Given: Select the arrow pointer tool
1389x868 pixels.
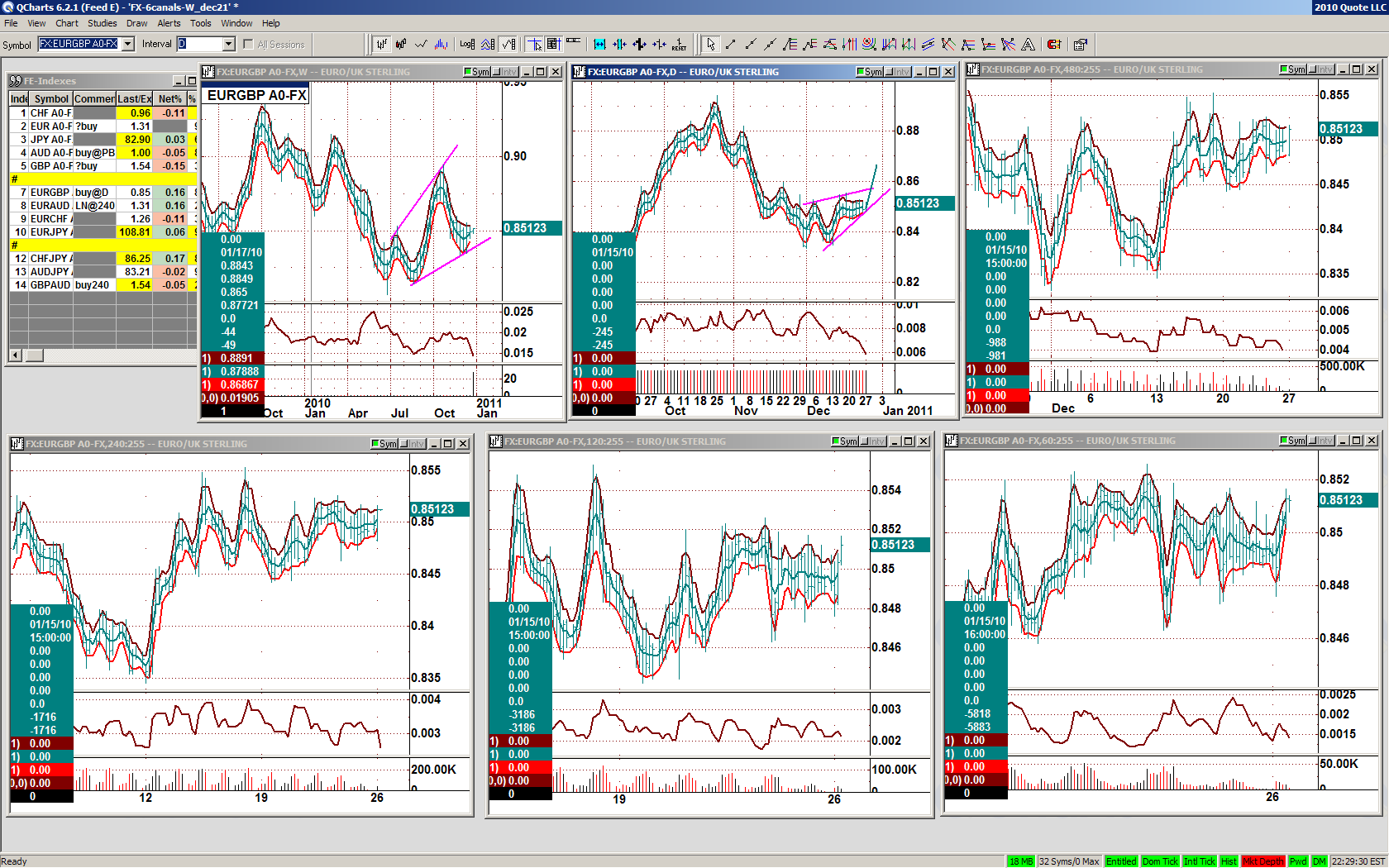Looking at the screenshot, I should click(710, 45).
